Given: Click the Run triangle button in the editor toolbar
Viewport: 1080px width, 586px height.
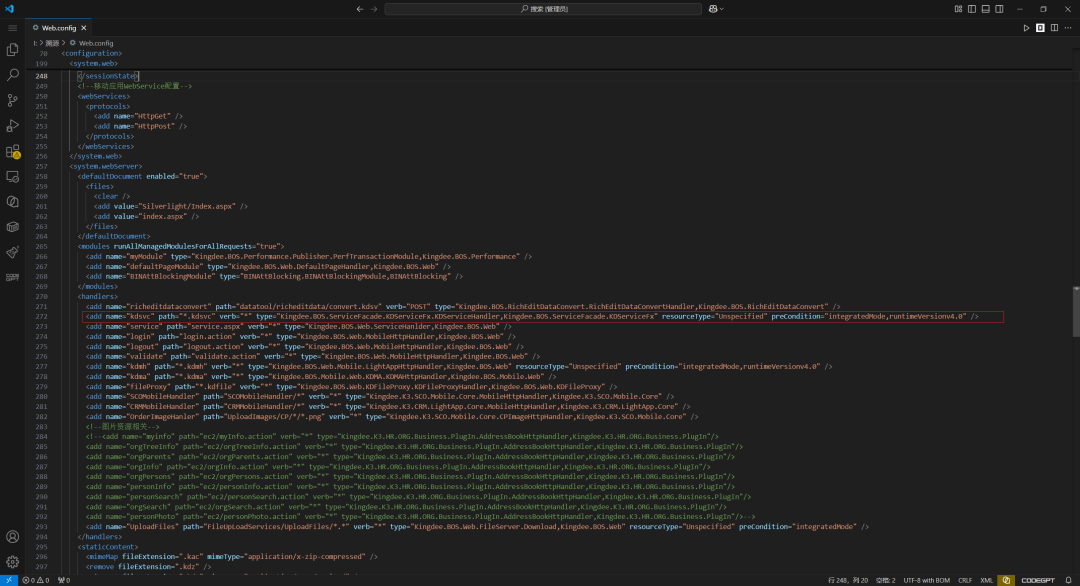Looking at the screenshot, I should [x=1026, y=28].
